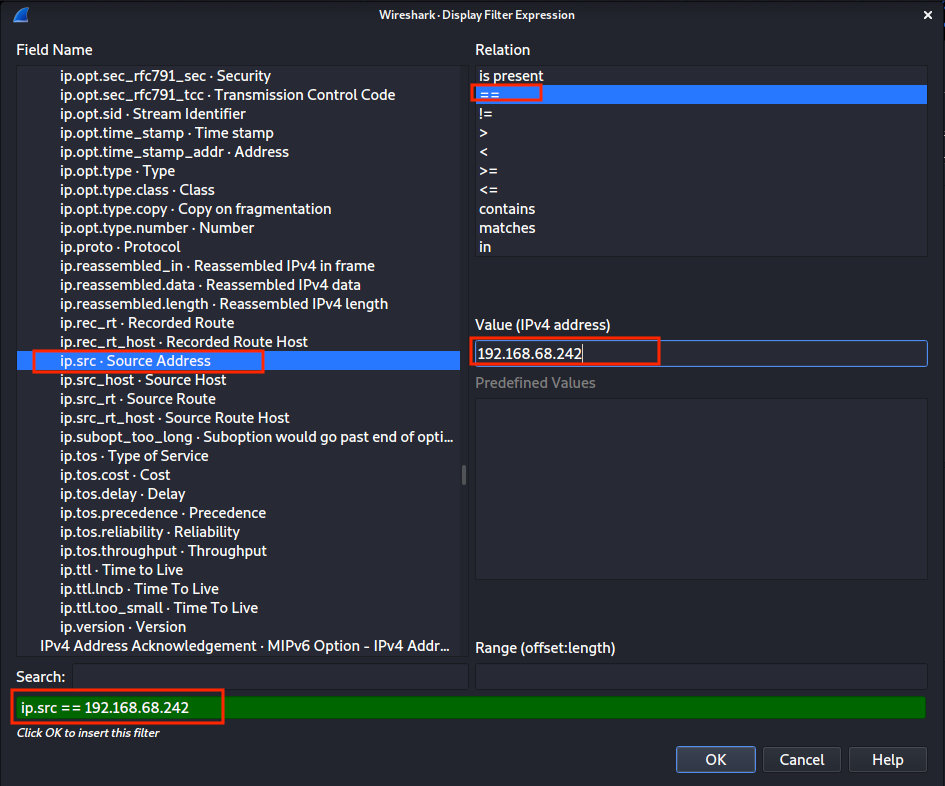The height and width of the screenshot is (786, 945).
Task: Click the Field Name list scrollbar handle
Action: tap(463, 475)
